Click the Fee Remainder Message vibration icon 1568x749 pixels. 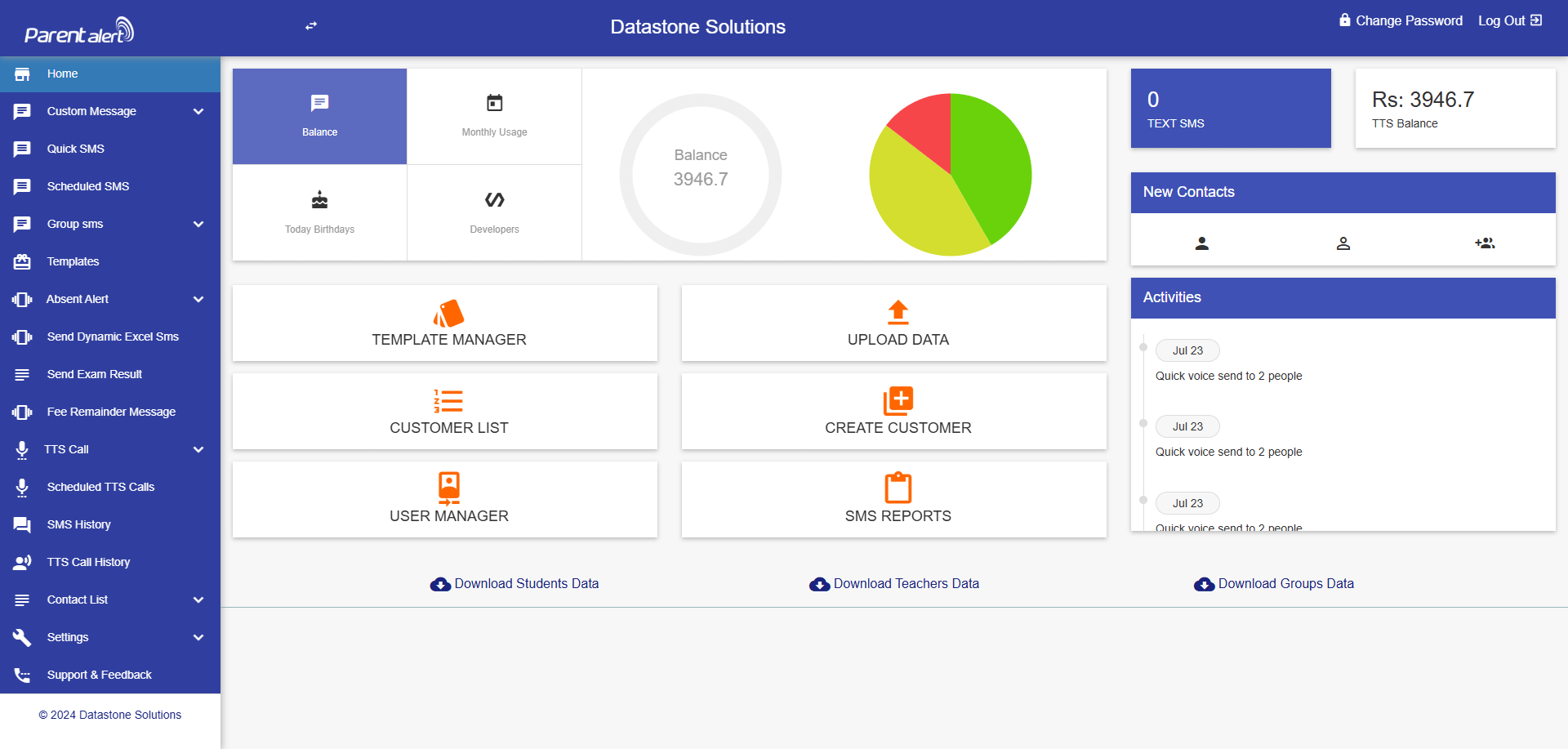[x=22, y=412]
